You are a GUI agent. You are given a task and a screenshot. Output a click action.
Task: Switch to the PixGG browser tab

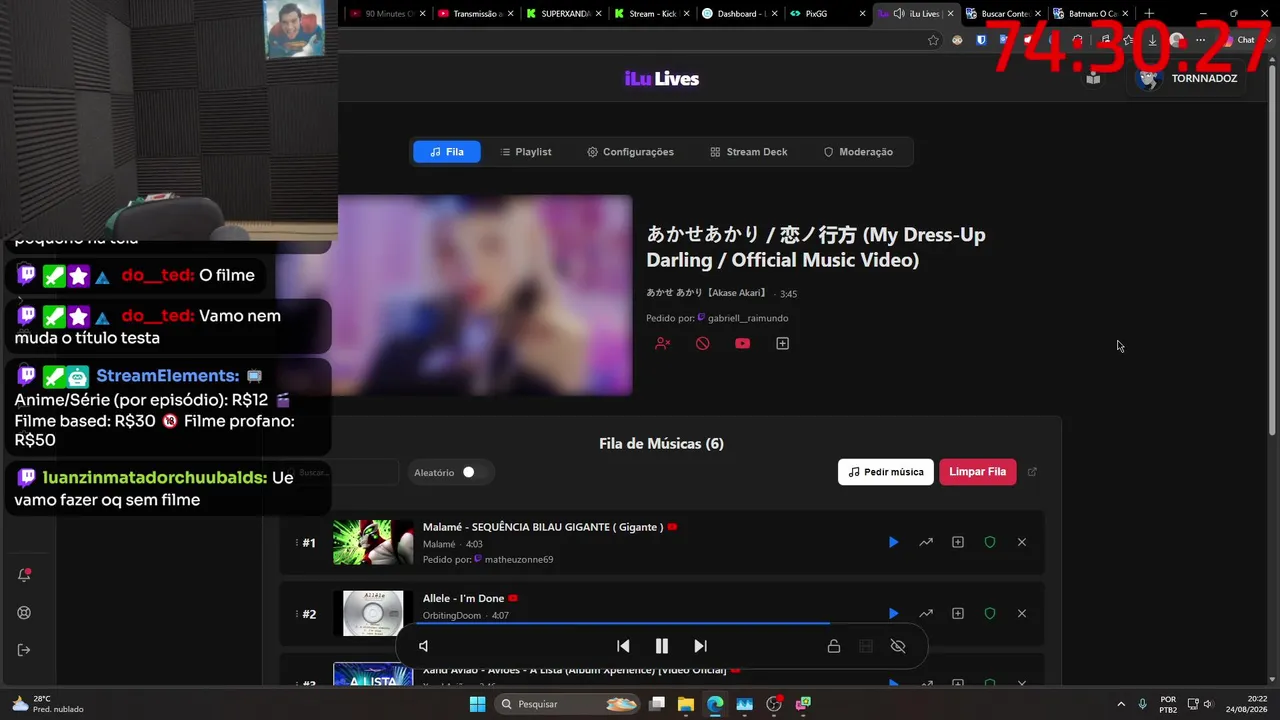point(826,14)
